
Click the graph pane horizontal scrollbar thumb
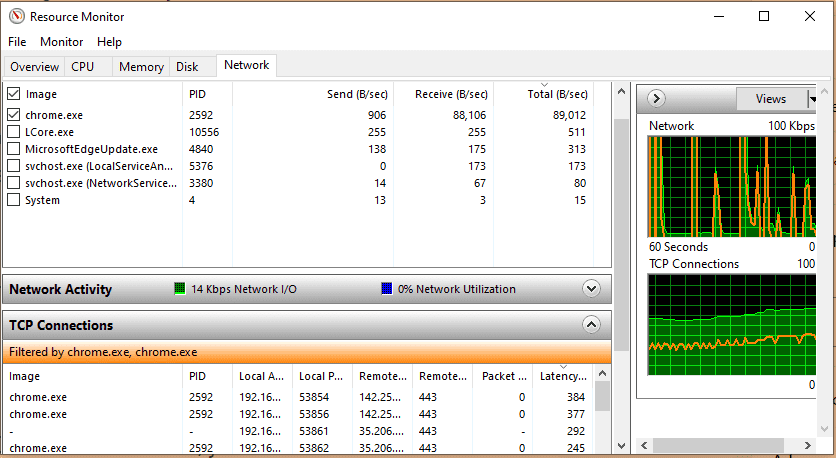718,445
